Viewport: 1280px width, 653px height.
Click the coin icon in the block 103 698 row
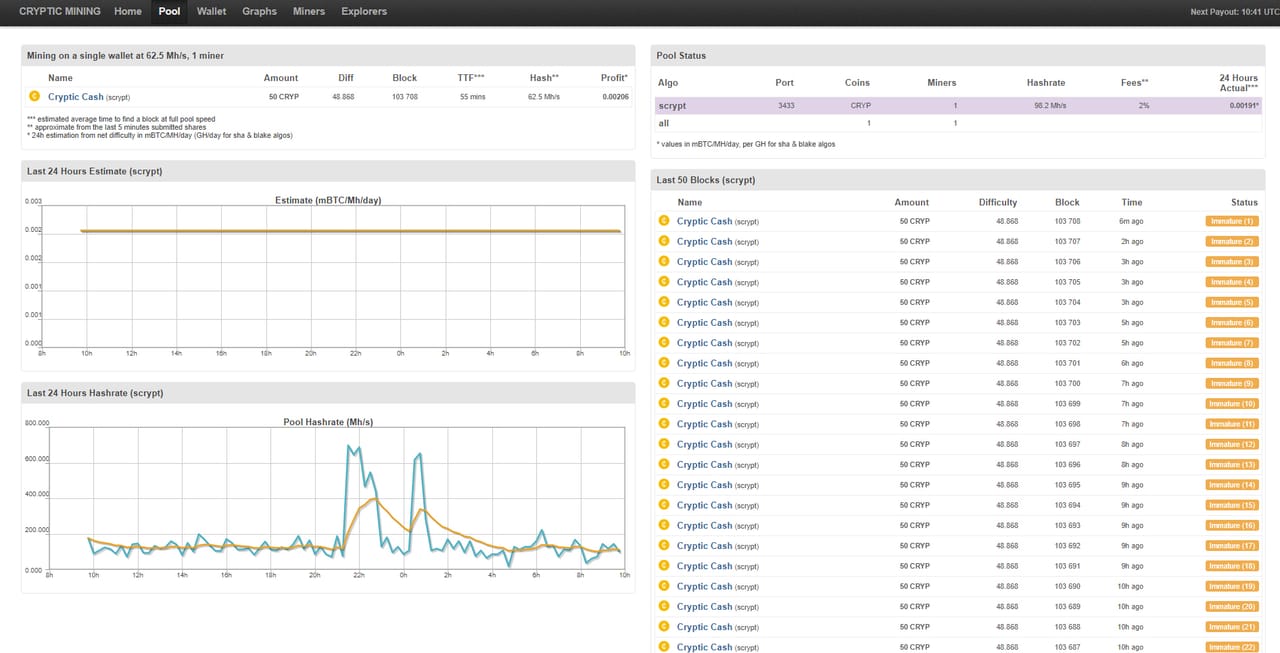(663, 424)
